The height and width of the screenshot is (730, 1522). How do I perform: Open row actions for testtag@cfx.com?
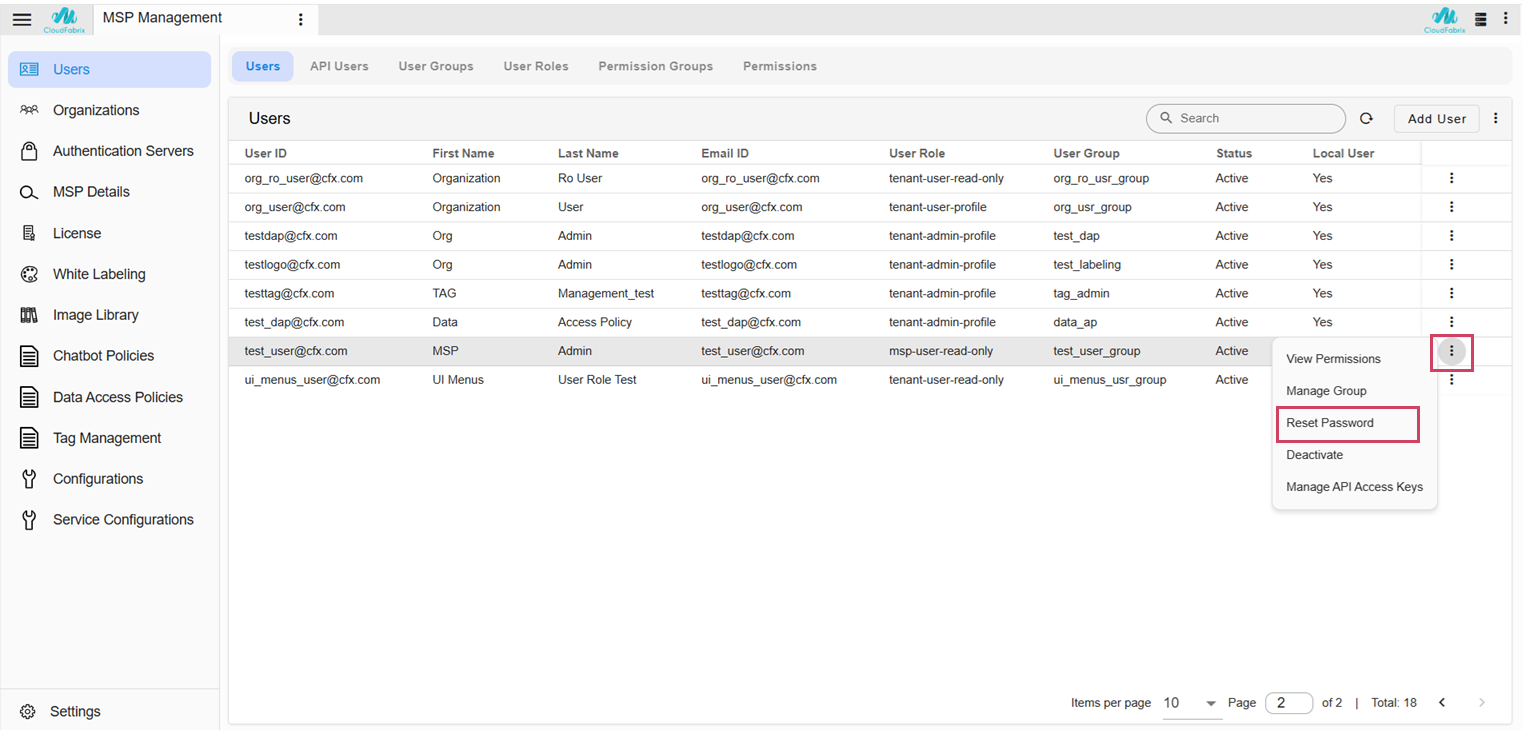pos(1451,293)
